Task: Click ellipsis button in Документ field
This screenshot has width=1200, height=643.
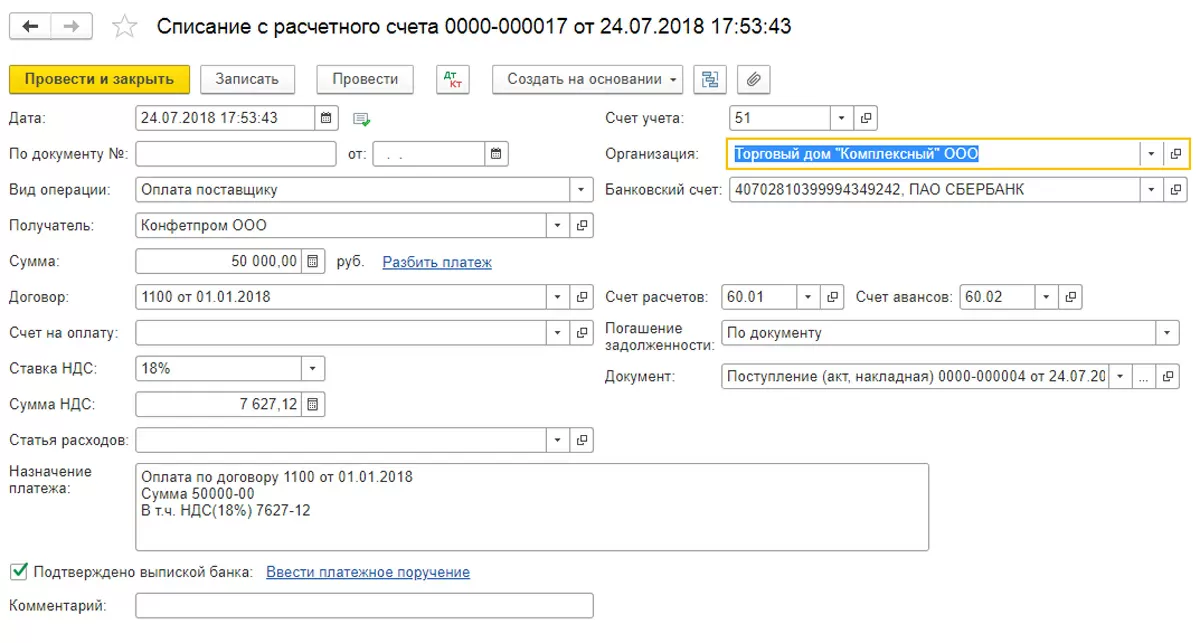Action: 1145,376
